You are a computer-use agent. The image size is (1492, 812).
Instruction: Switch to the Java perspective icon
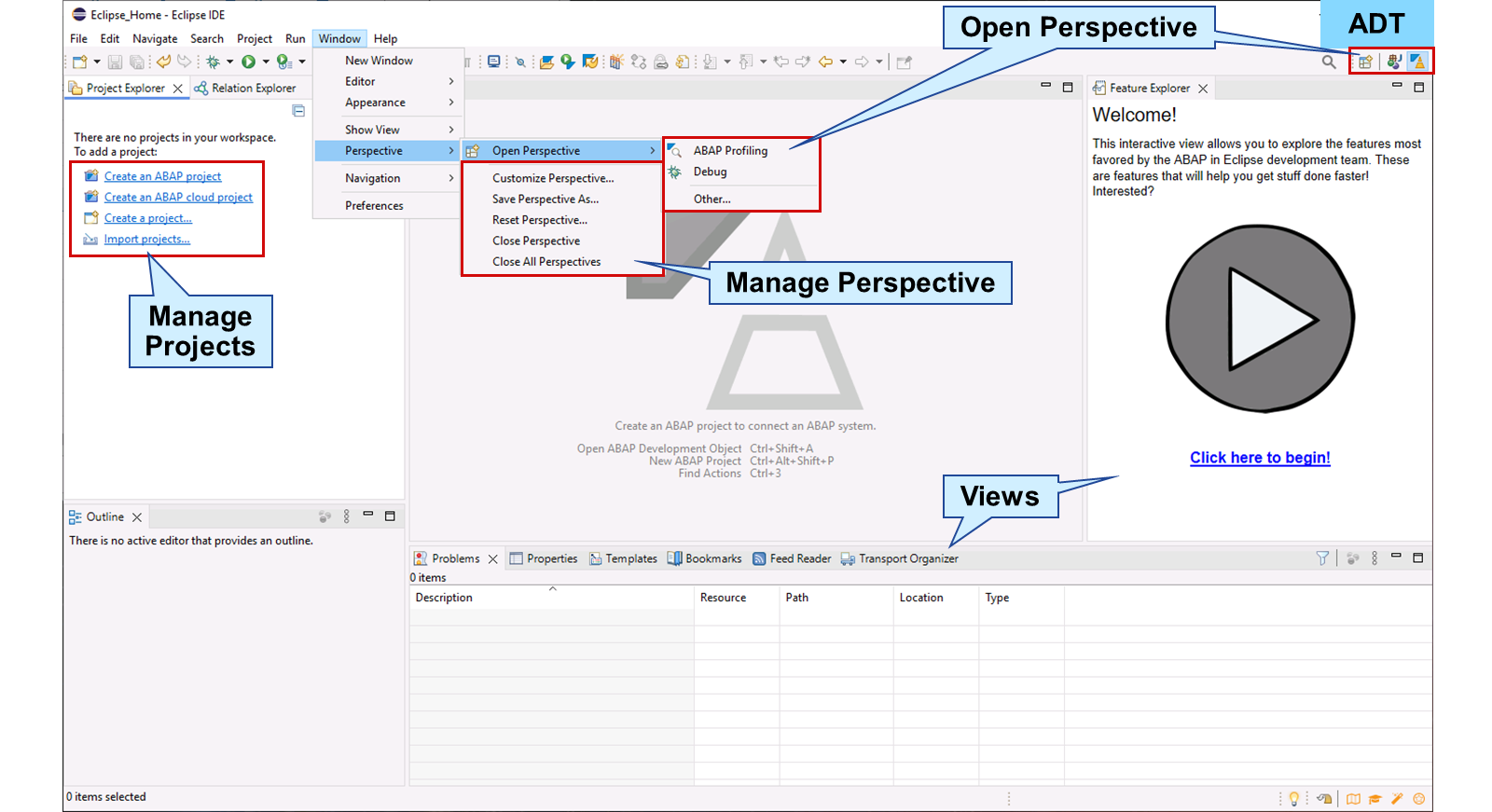(x=1394, y=62)
